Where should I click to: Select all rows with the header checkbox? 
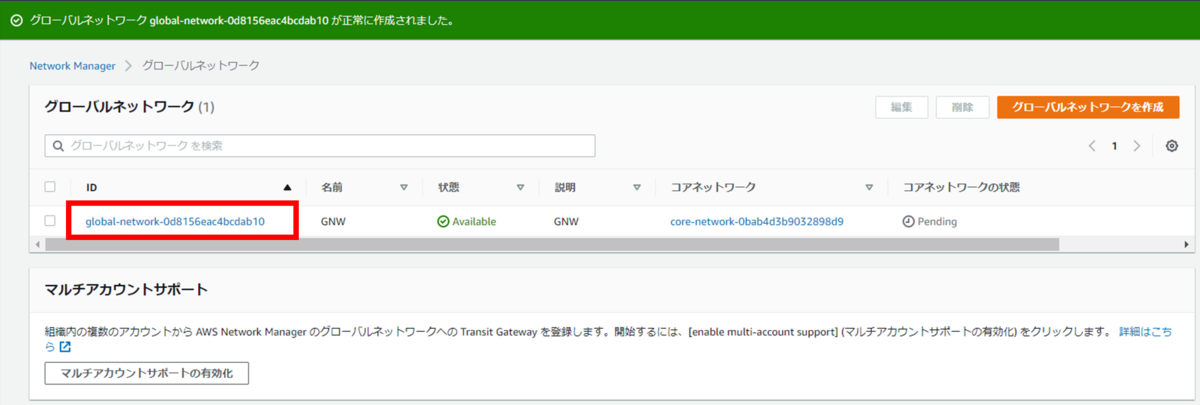coord(50,187)
